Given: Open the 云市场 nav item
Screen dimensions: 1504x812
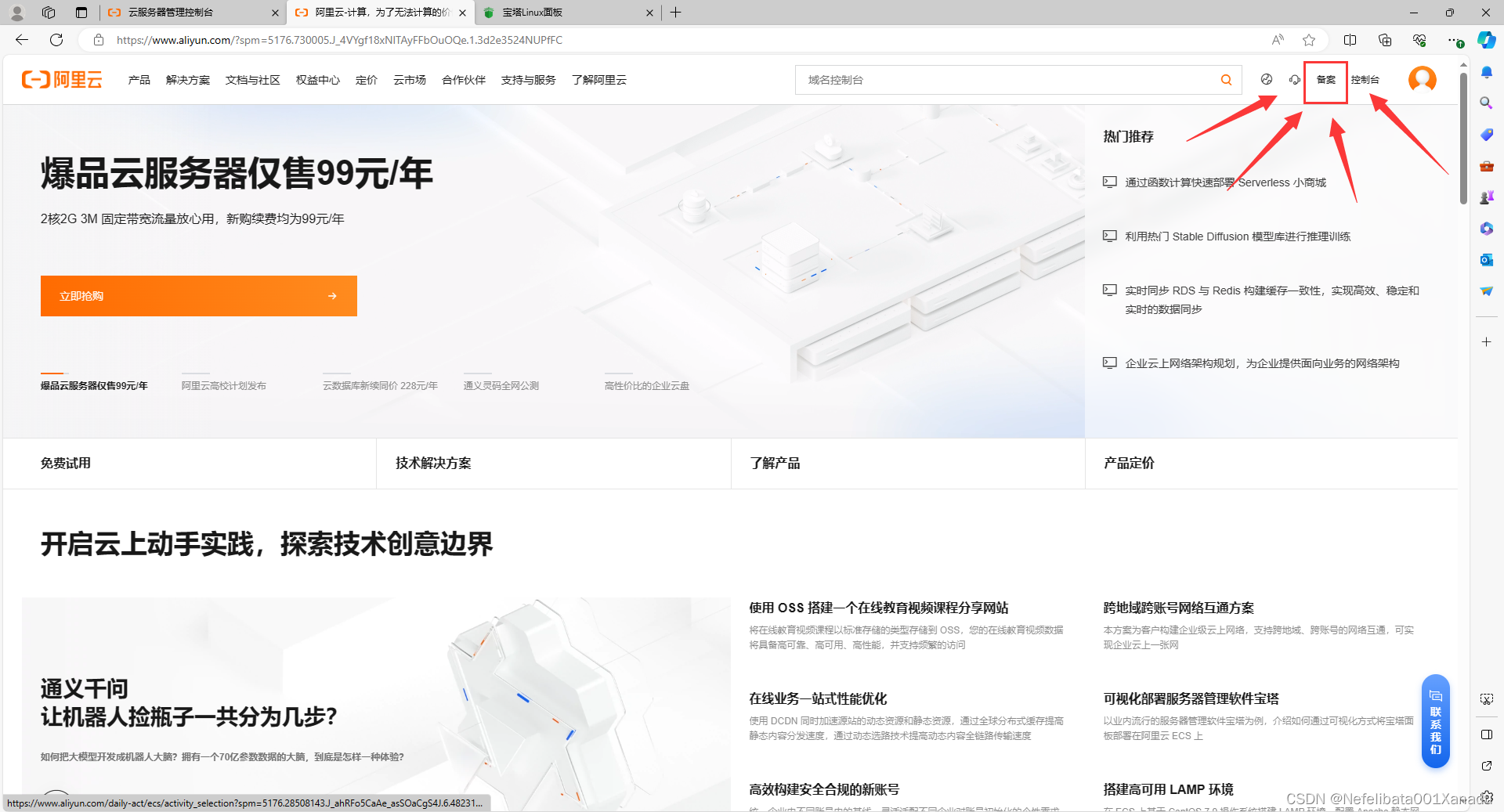Looking at the screenshot, I should 410,80.
